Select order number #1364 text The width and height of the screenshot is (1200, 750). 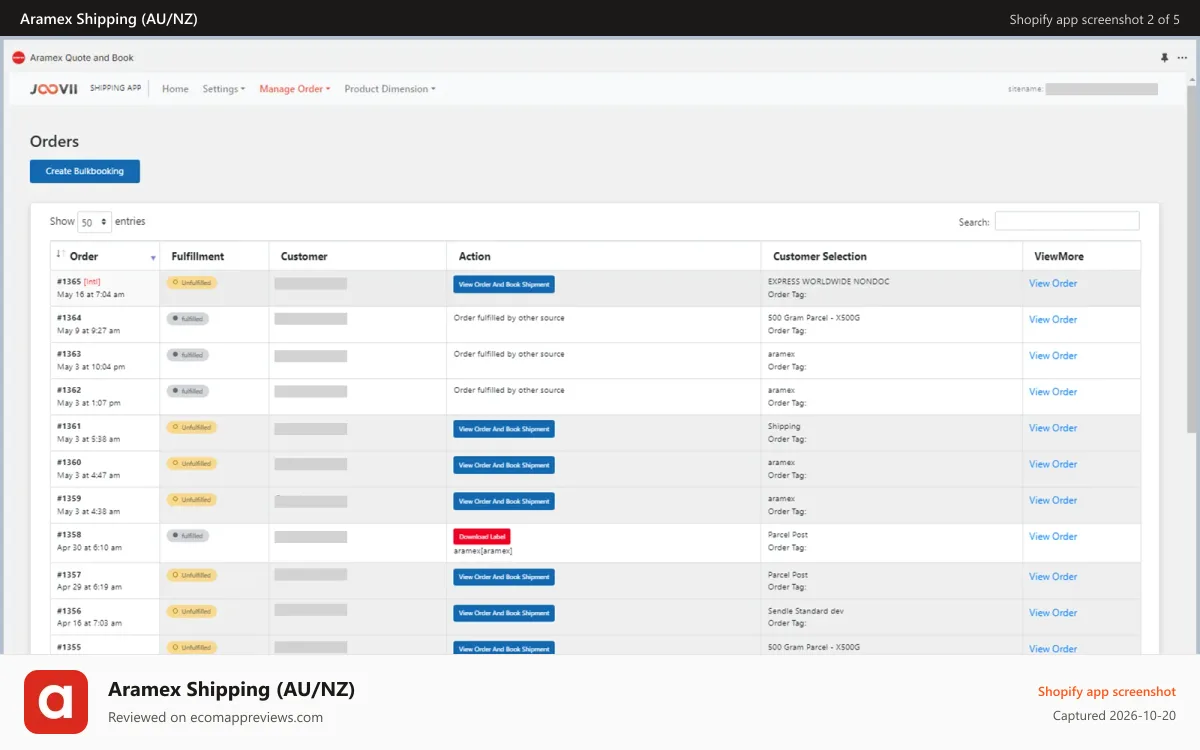[x=69, y=318]
